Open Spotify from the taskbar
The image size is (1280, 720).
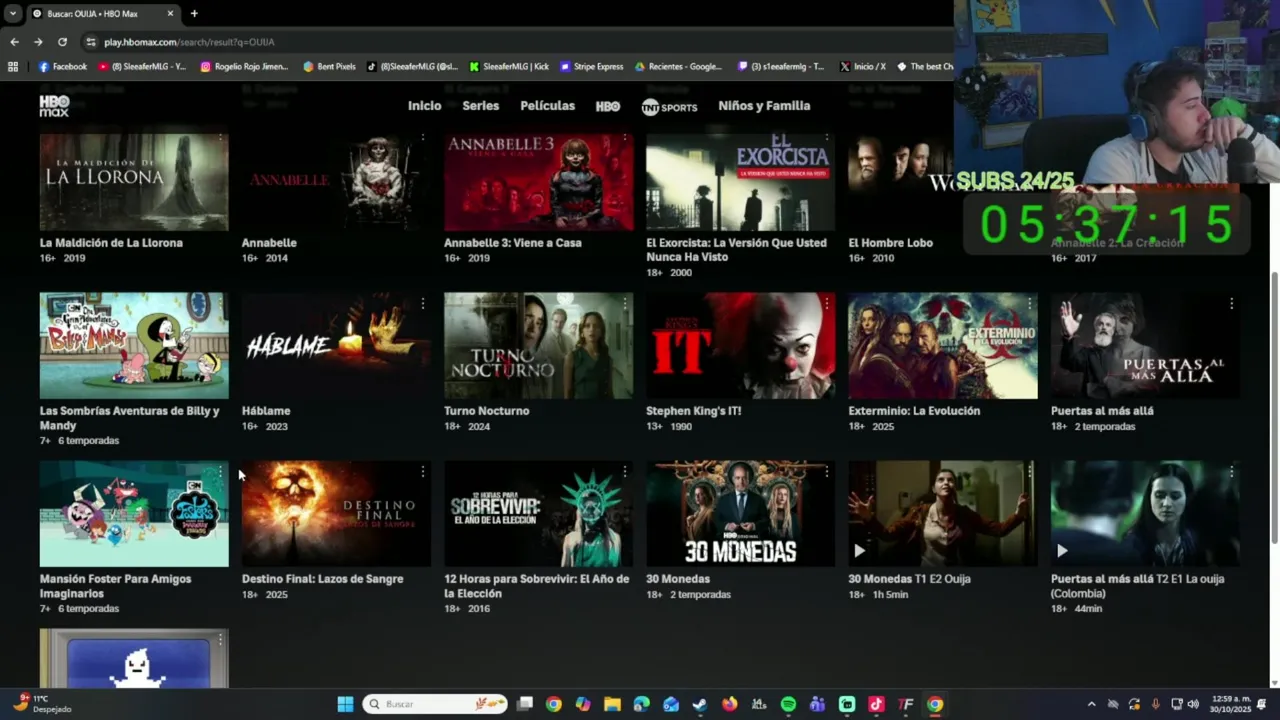pyautogui.click(x=788, y=704)
